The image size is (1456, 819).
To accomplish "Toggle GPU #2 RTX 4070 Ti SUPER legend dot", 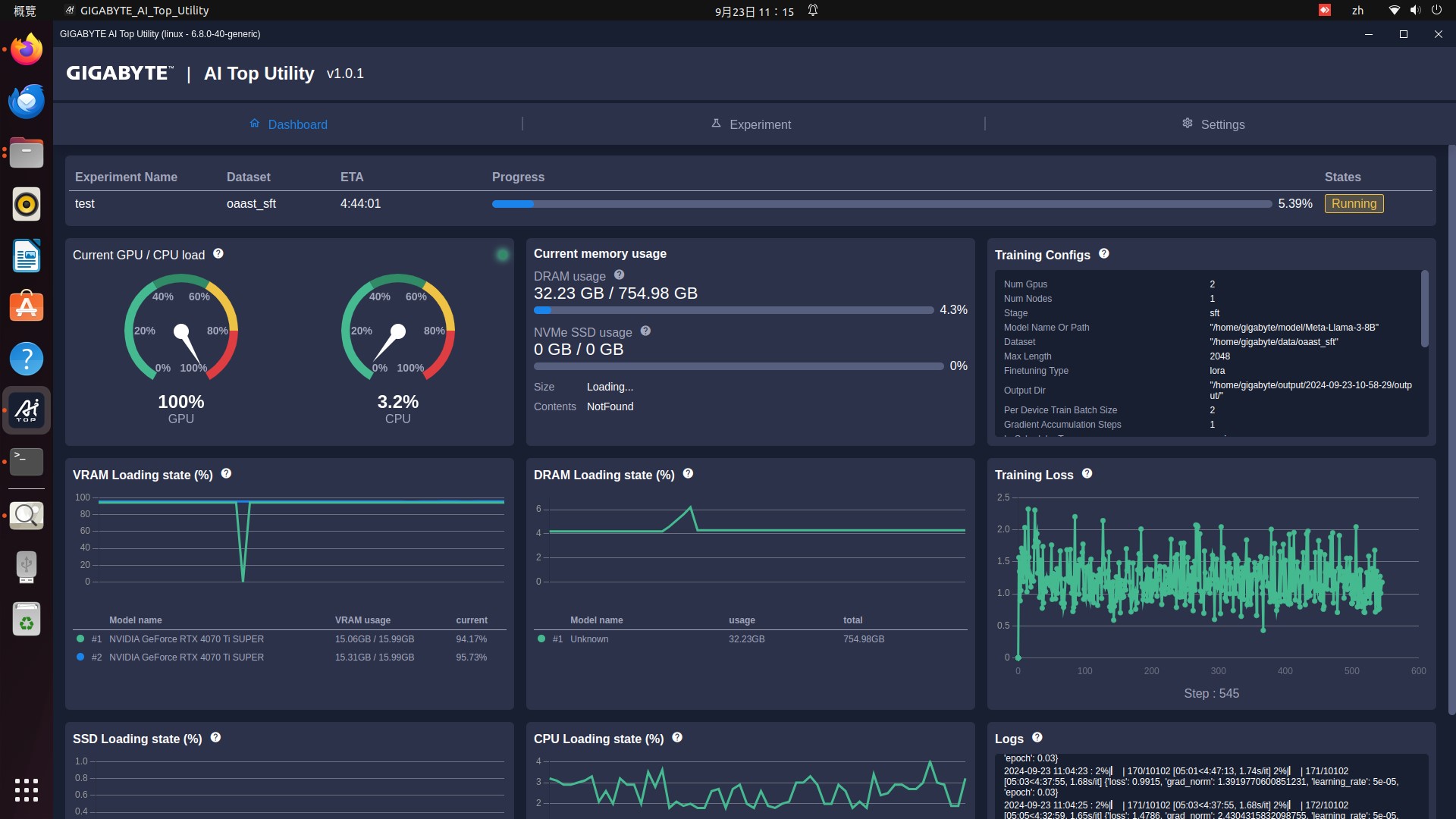I will pyautogui.click(x=80, y=657).
